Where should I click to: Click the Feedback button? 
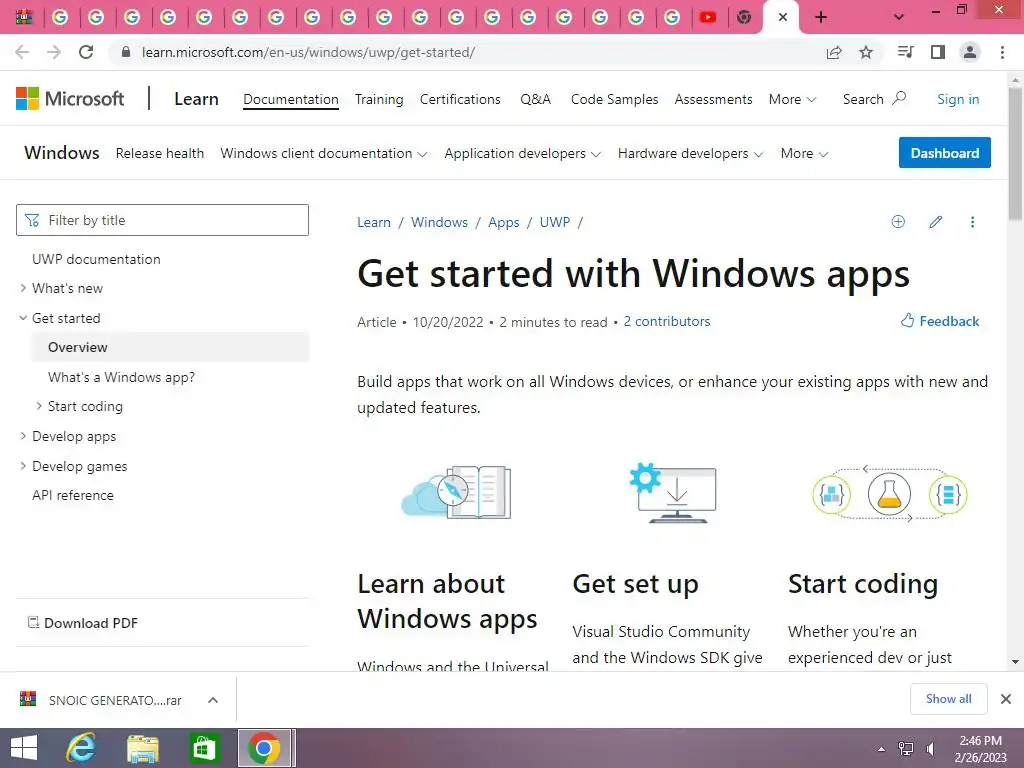point(940,321)
